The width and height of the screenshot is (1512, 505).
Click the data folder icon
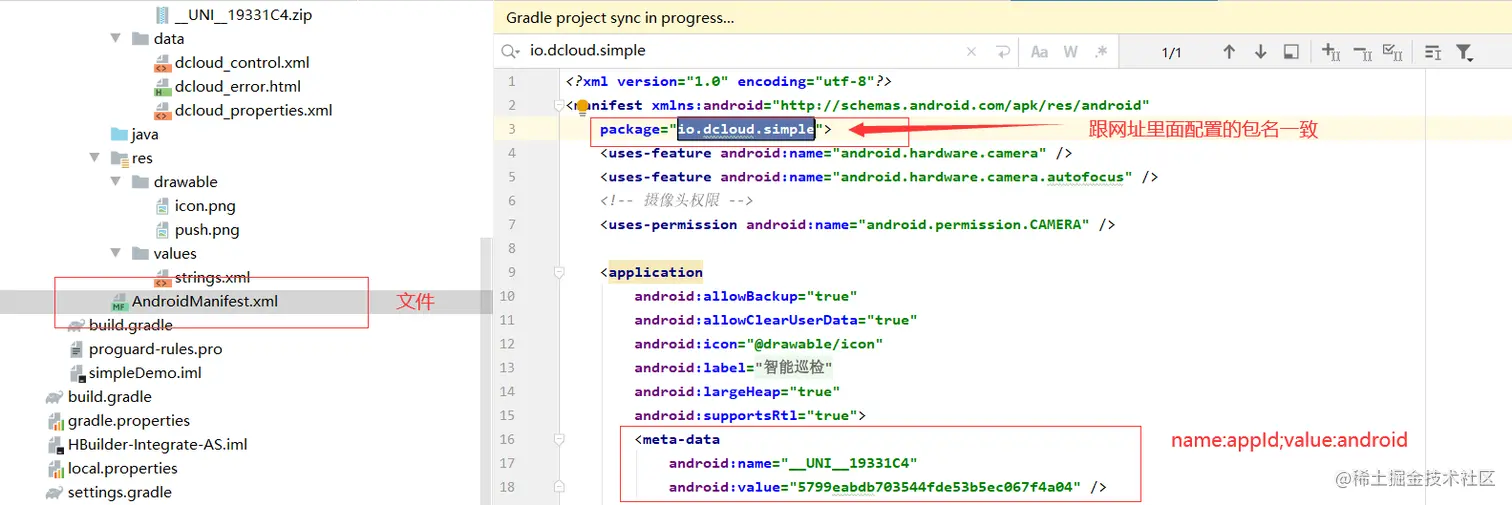141,39
